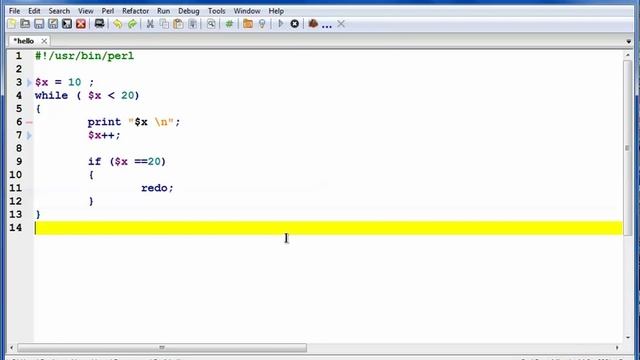Click line number 14 in margin
This screenshot has width=640, height=360.
(x=16, y=228)
